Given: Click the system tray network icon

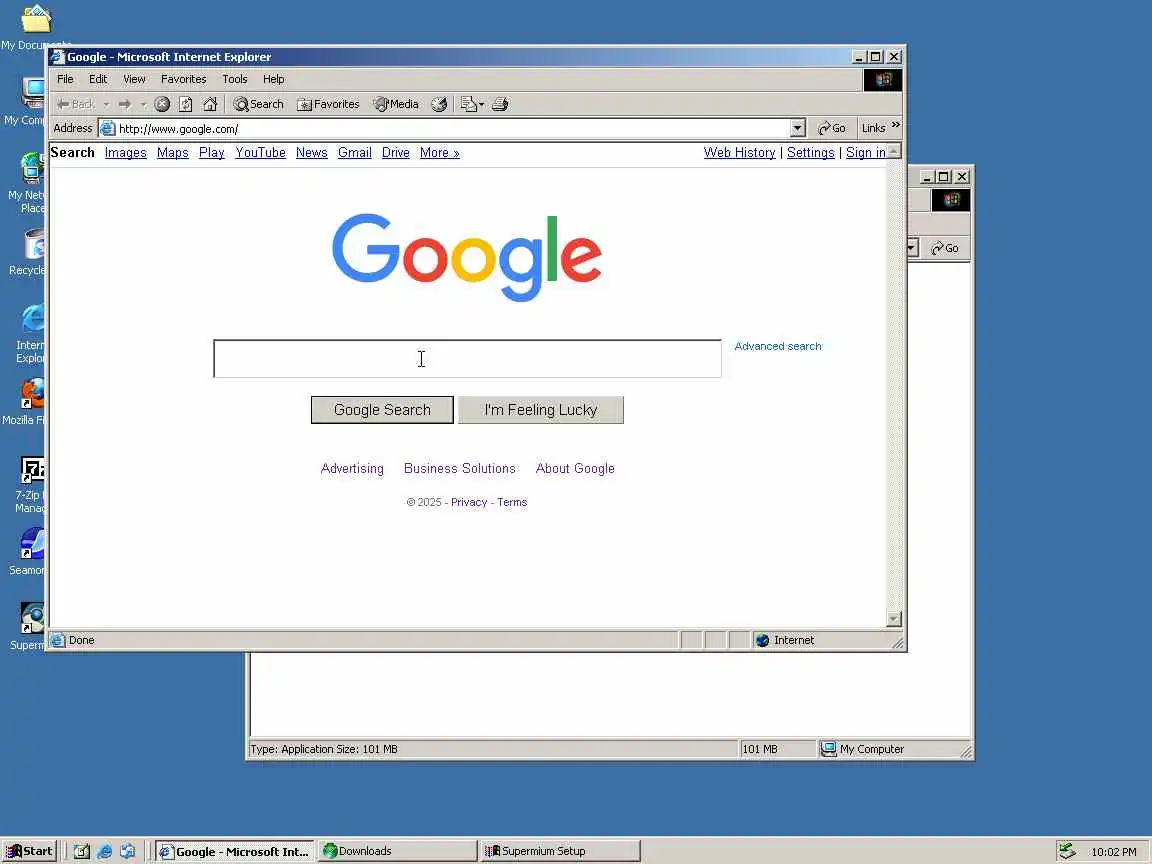Looking at the screenshot, I should tap(1067, 851).
